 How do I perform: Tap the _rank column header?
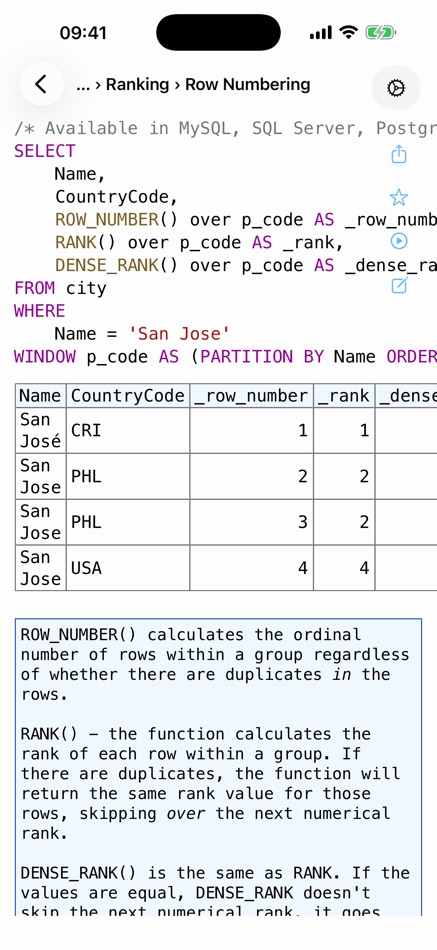click(x=344, y=396)
